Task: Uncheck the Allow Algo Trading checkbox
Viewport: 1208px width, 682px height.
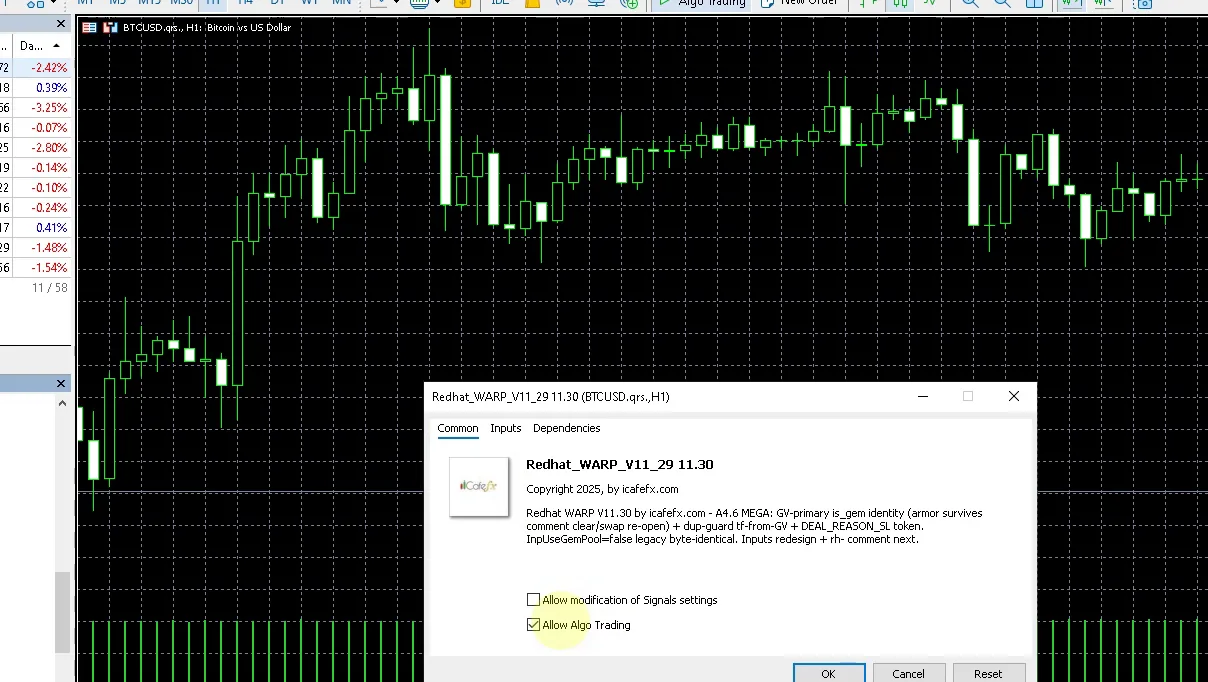Action: click(x=533, y=625)
